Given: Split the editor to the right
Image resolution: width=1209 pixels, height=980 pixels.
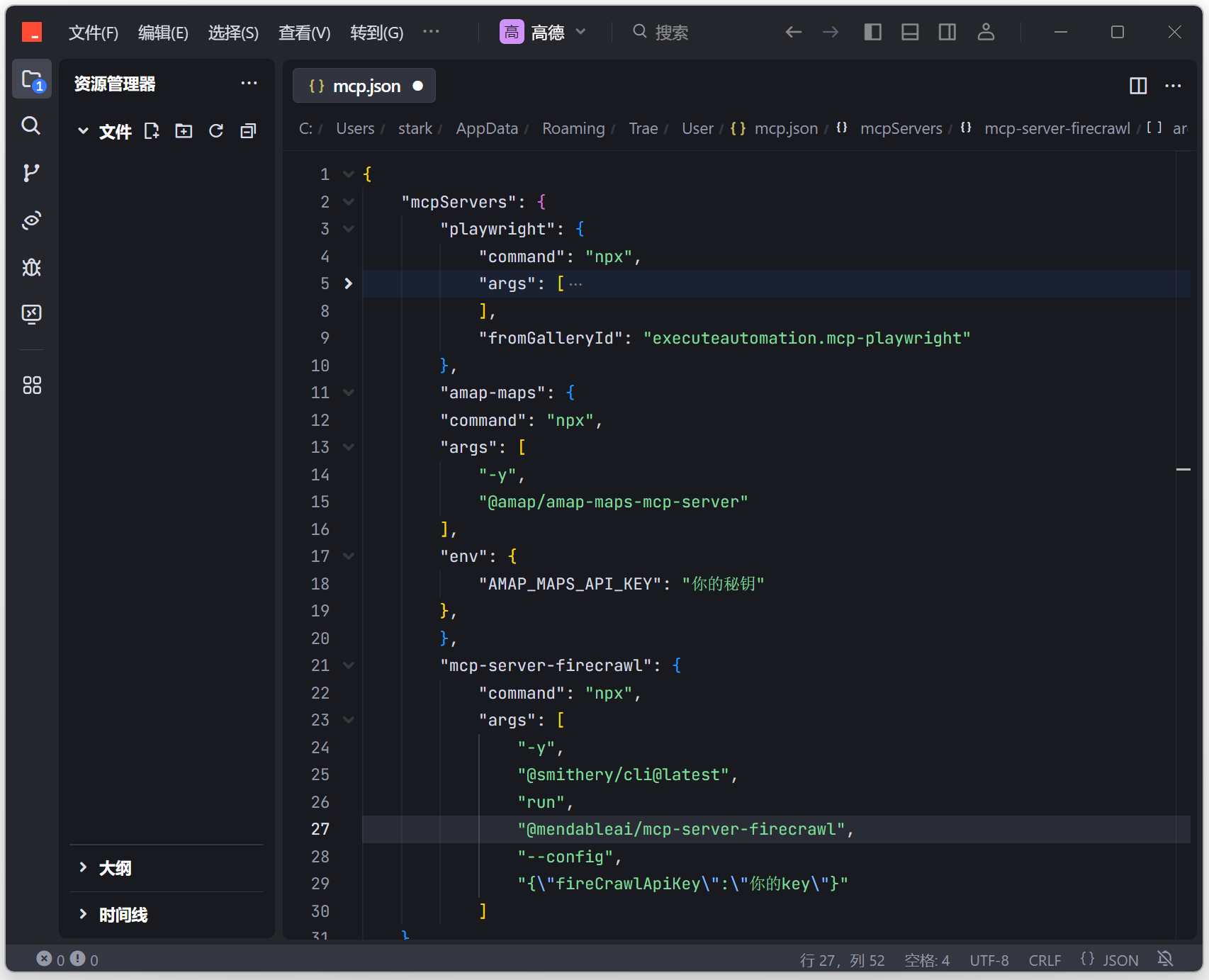Looking at the screenshot, I should coord(1137,86).
